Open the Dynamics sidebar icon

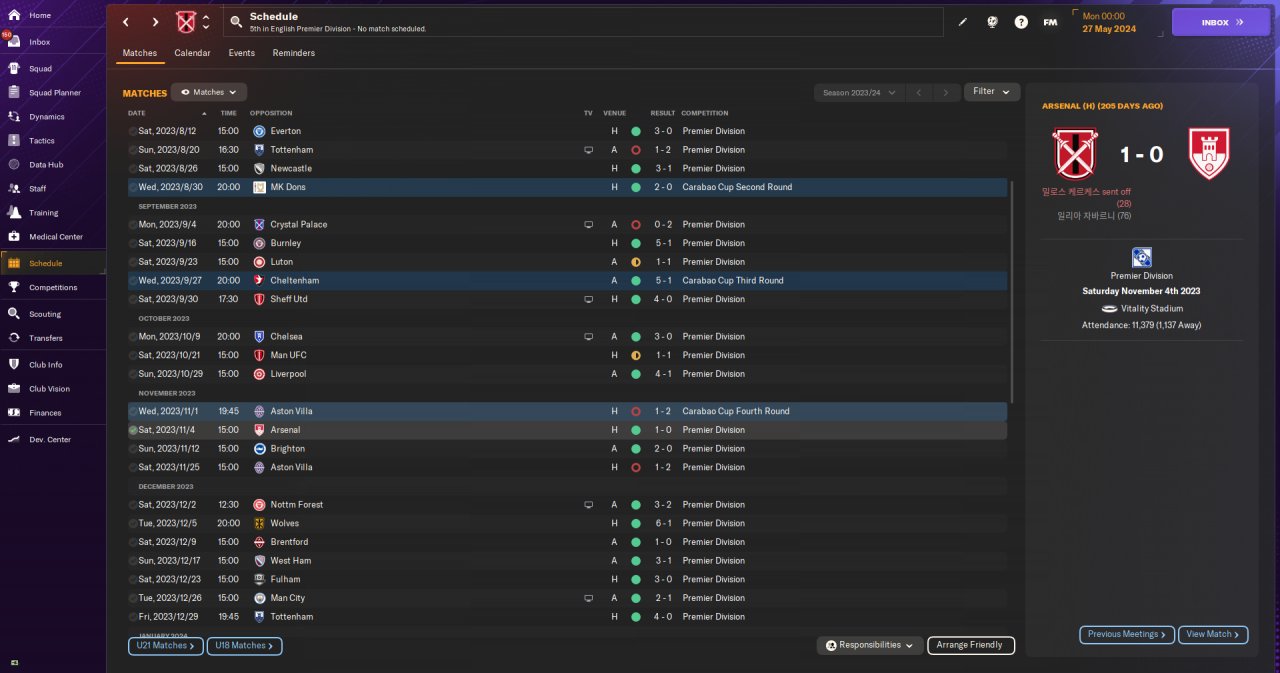click(14, 117)
